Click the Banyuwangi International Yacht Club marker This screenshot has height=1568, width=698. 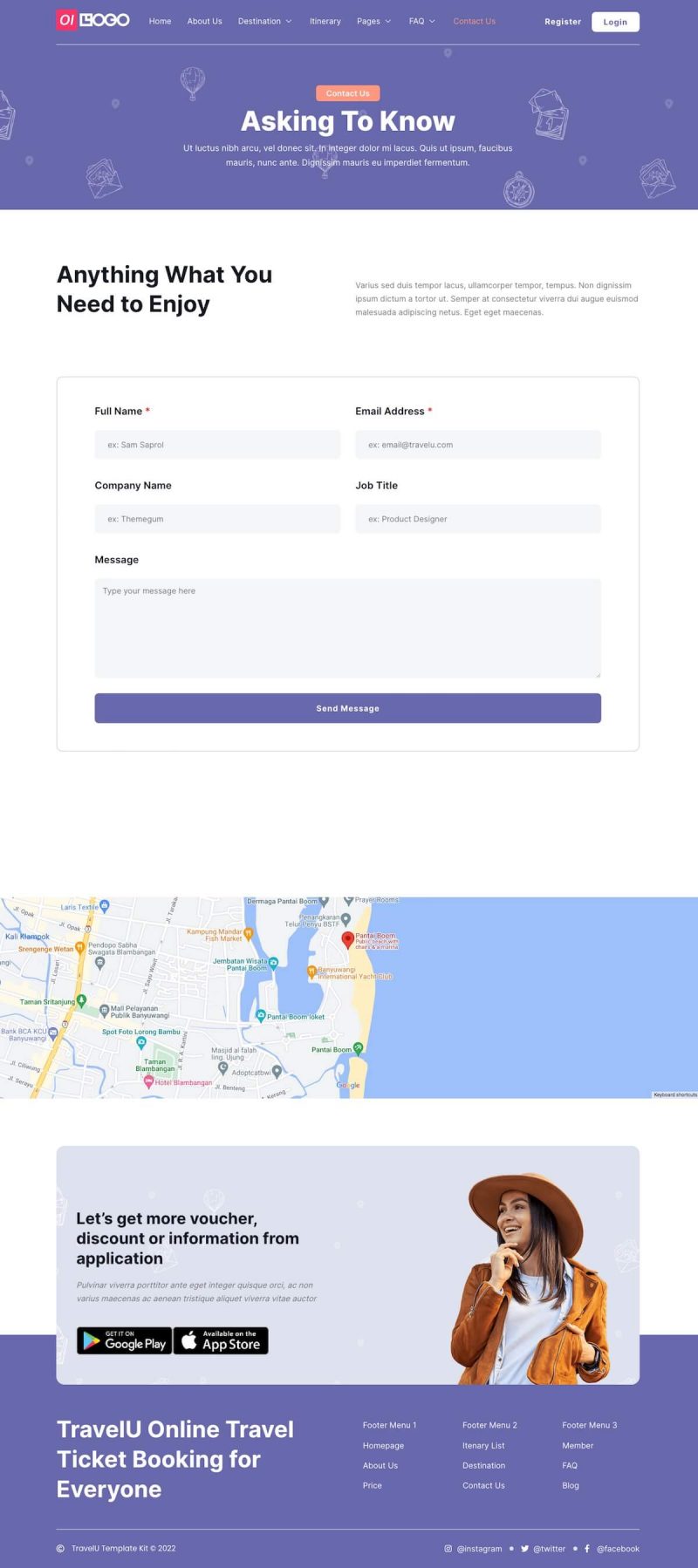pos(311,971)
